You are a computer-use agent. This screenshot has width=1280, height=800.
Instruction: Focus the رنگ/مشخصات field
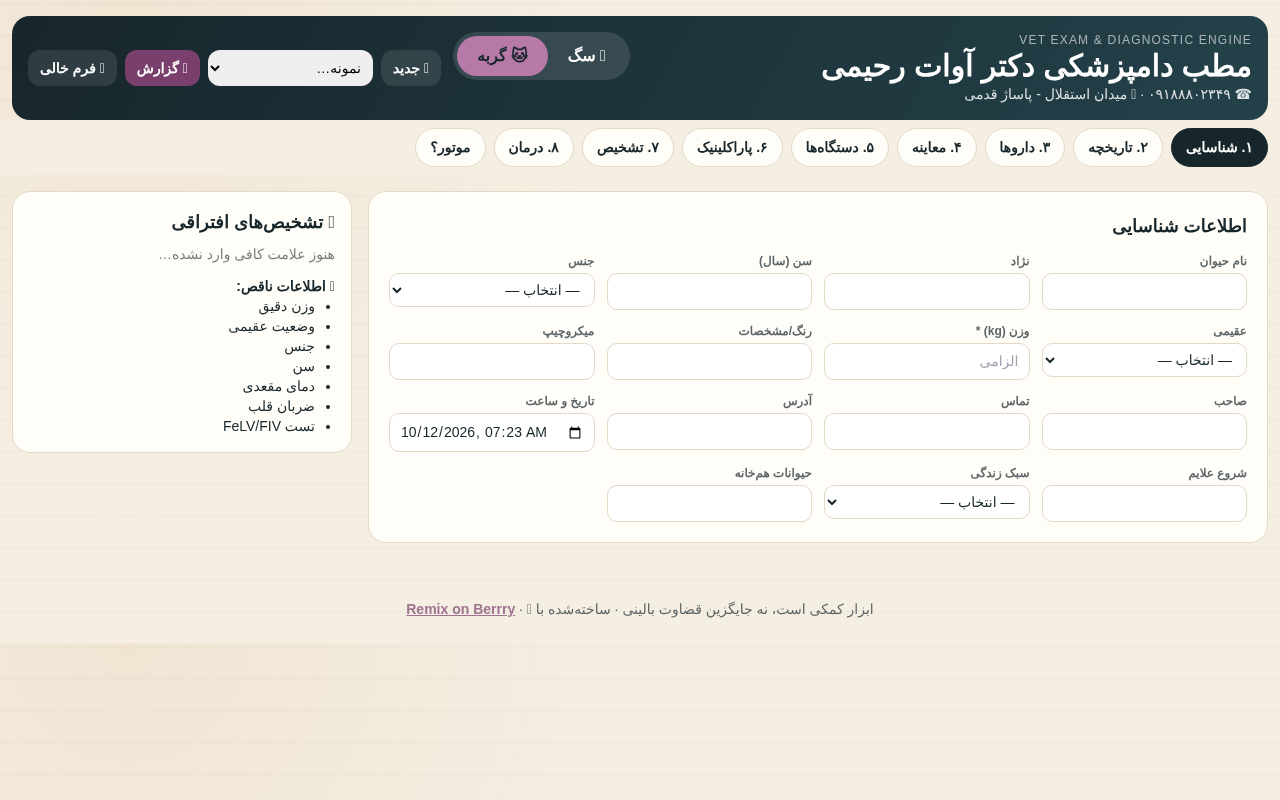[709, 361]
